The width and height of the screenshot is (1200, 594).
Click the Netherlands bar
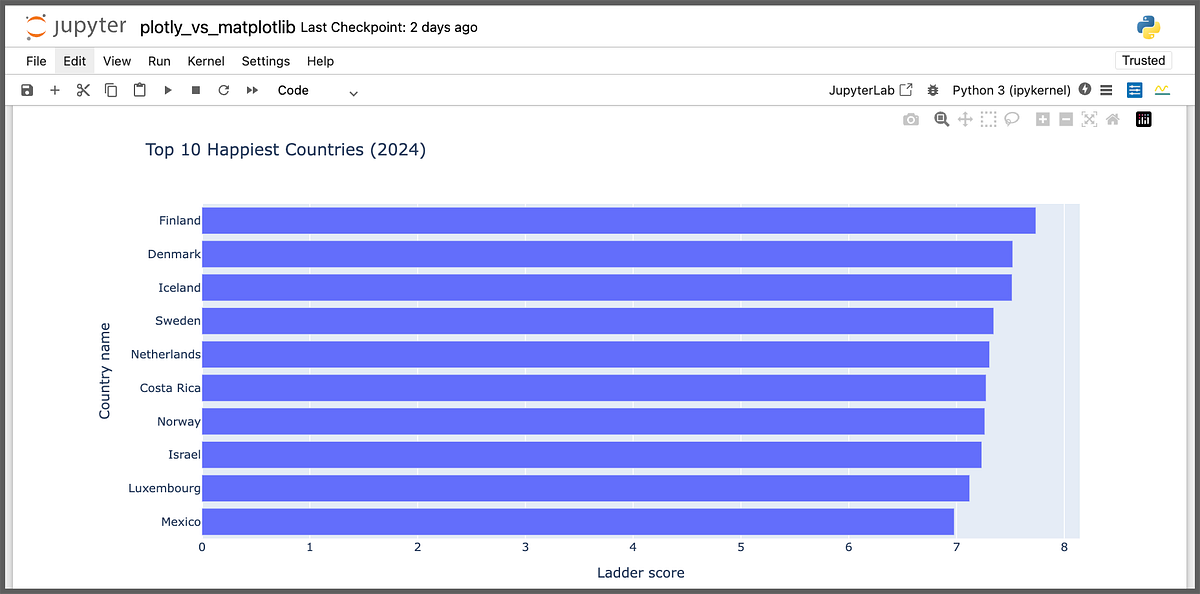pyautogui.click(x=595, y=354)
